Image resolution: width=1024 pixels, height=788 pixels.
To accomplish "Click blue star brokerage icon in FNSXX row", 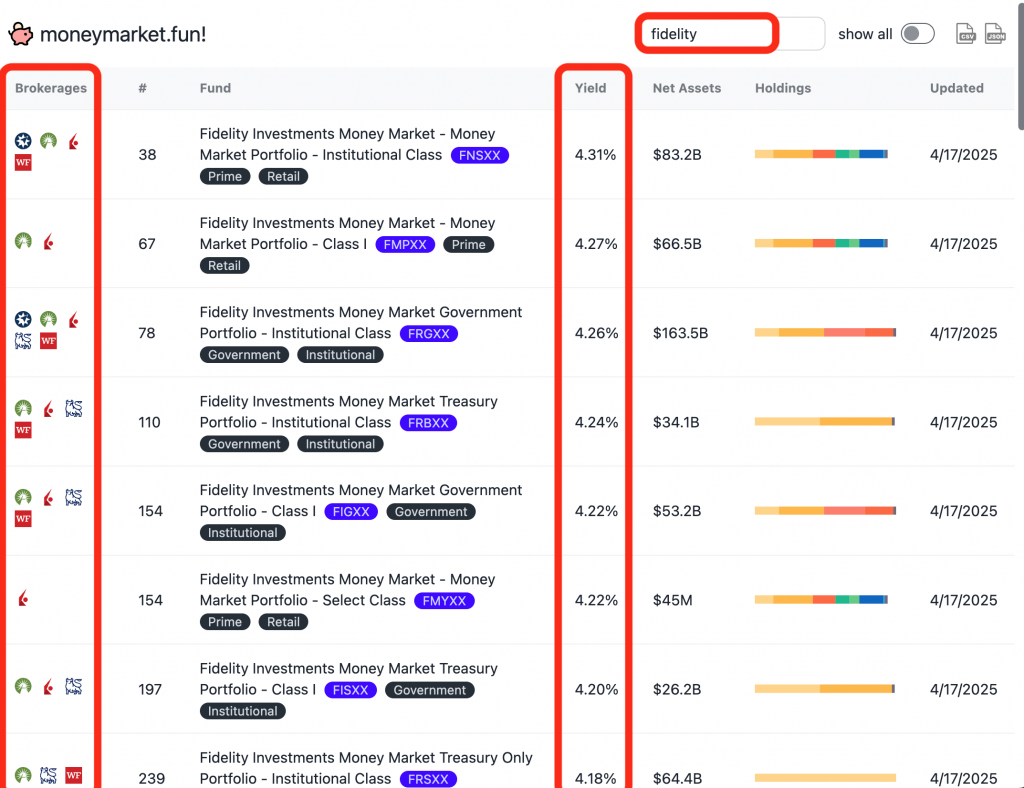I will point(23,141).
